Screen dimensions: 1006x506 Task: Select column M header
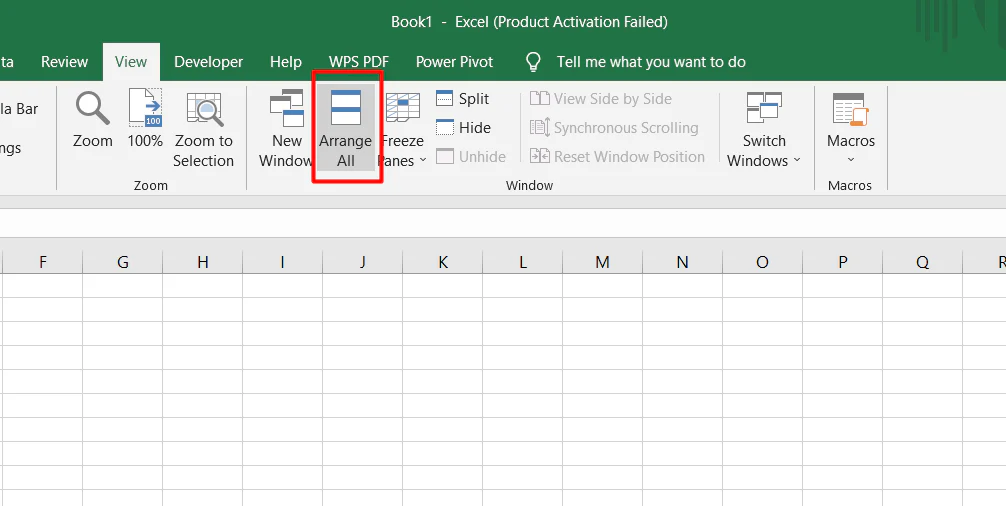pyautogui.click(x=602, y=262)
